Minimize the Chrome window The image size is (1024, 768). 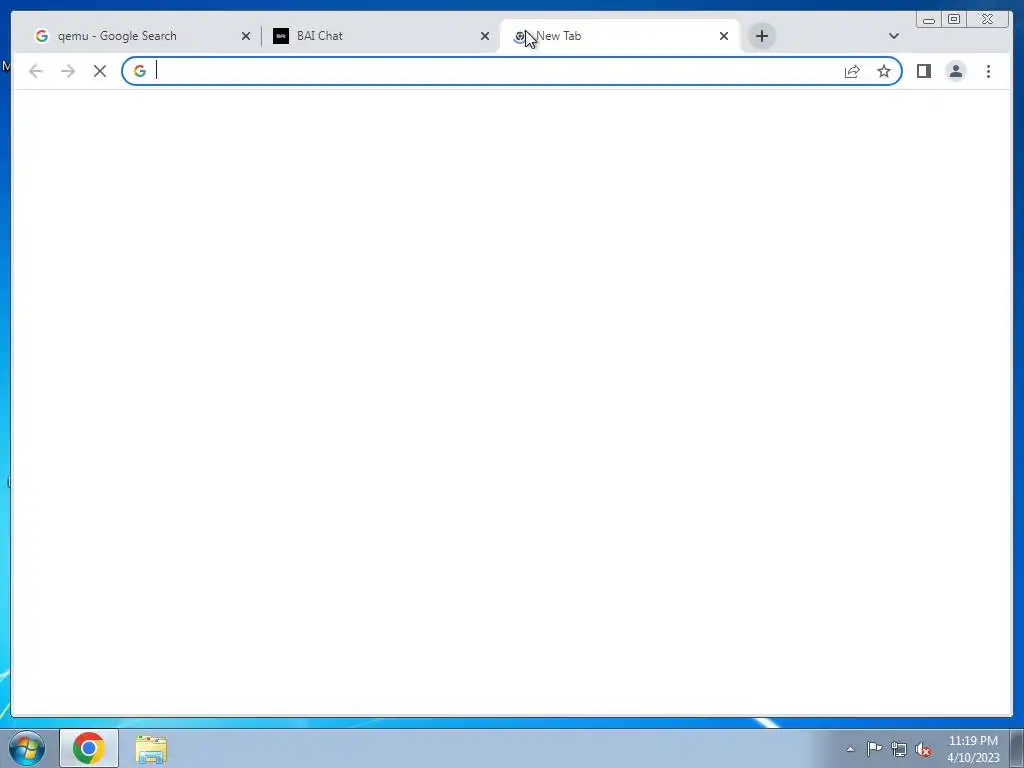929,20
